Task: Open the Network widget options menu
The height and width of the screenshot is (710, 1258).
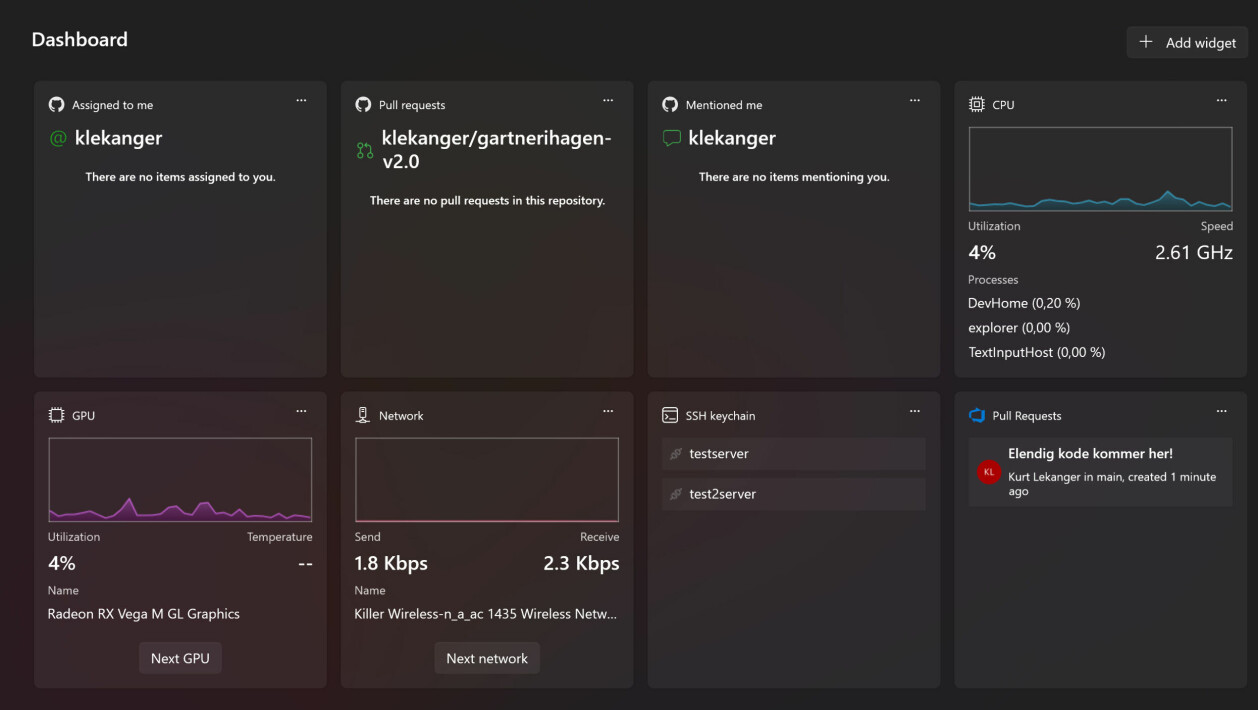Action: (x=608, y=412)
